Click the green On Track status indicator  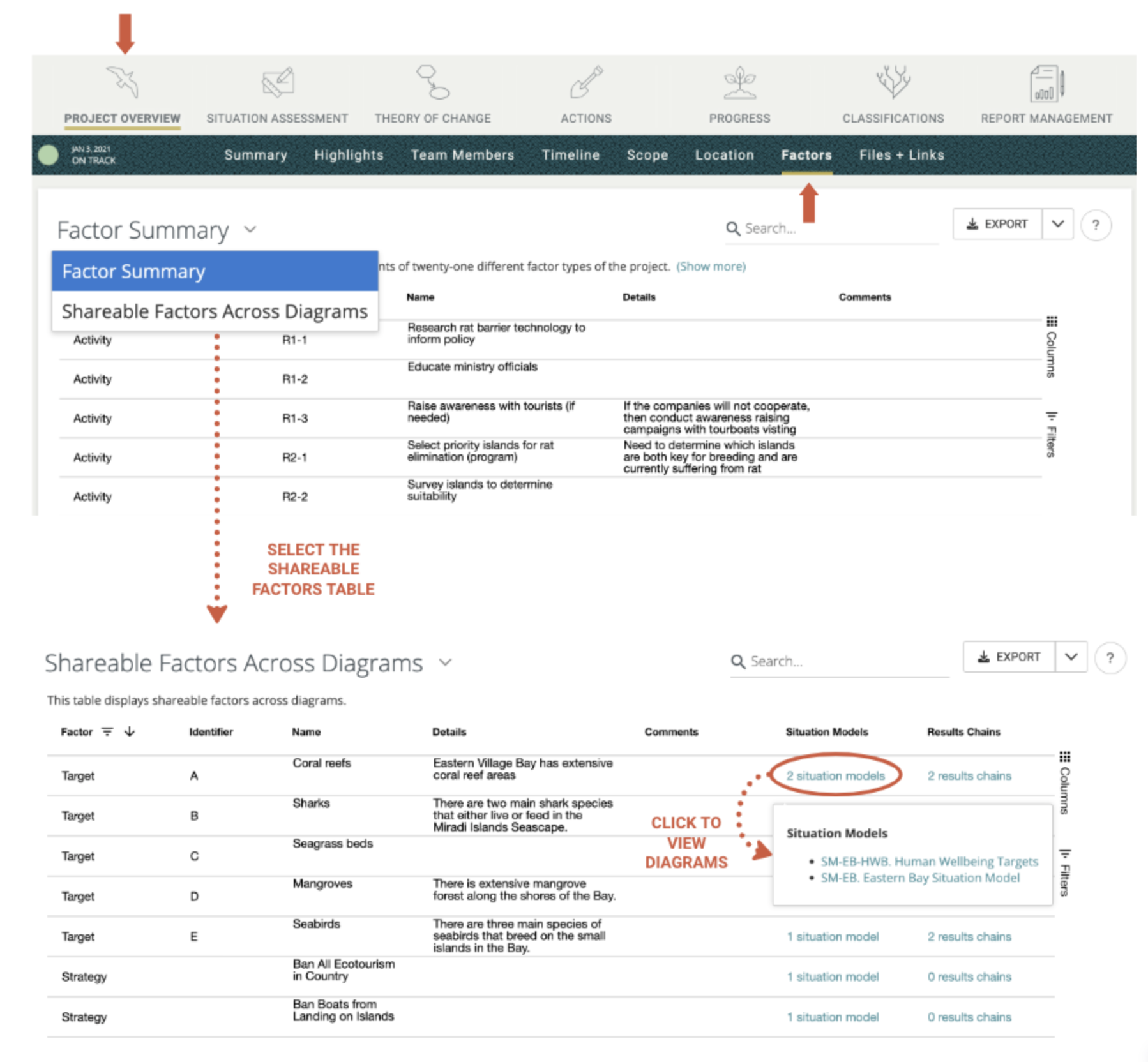pos(49,155)
